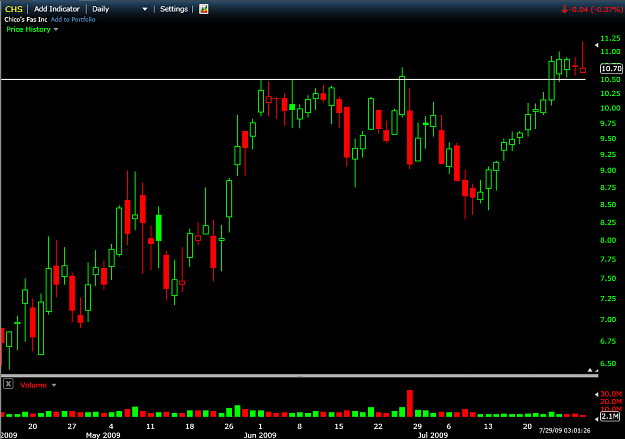Click the Jun 2009 date label
625x439 pixels.
(x=260, y=435)
